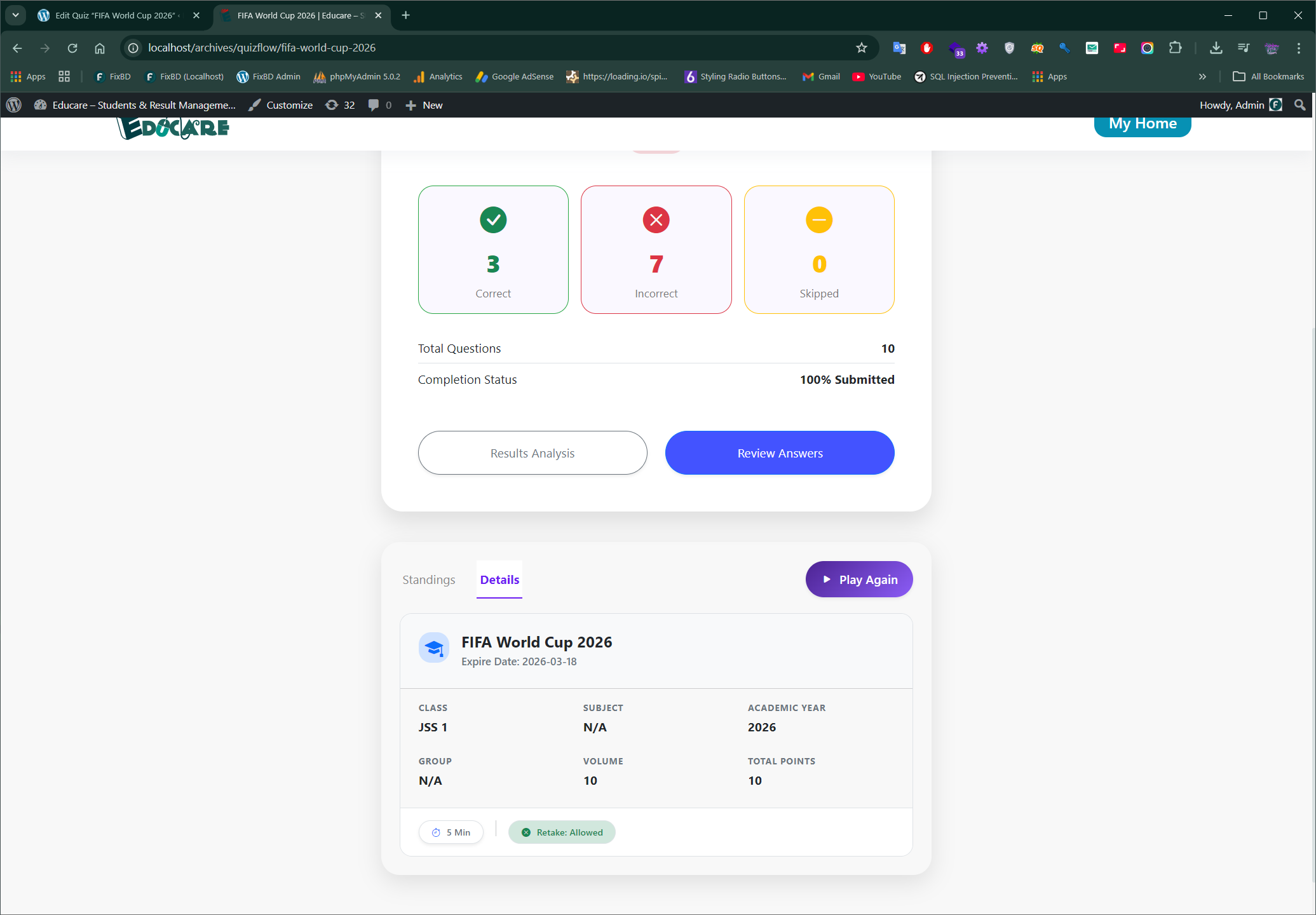The width and height of the screenshot is (1316, 915).
Task: Bookmark this page with the star icon
Action: tap(861, 48)
